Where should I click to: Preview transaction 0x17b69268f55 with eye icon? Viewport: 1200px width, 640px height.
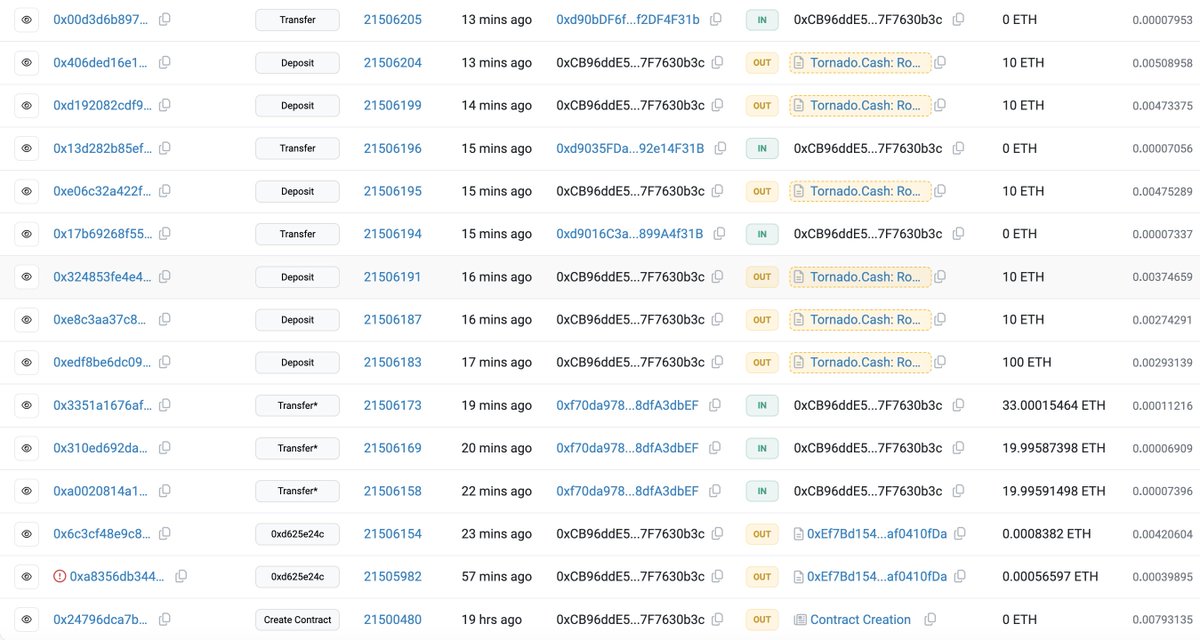tap(26, 233)
